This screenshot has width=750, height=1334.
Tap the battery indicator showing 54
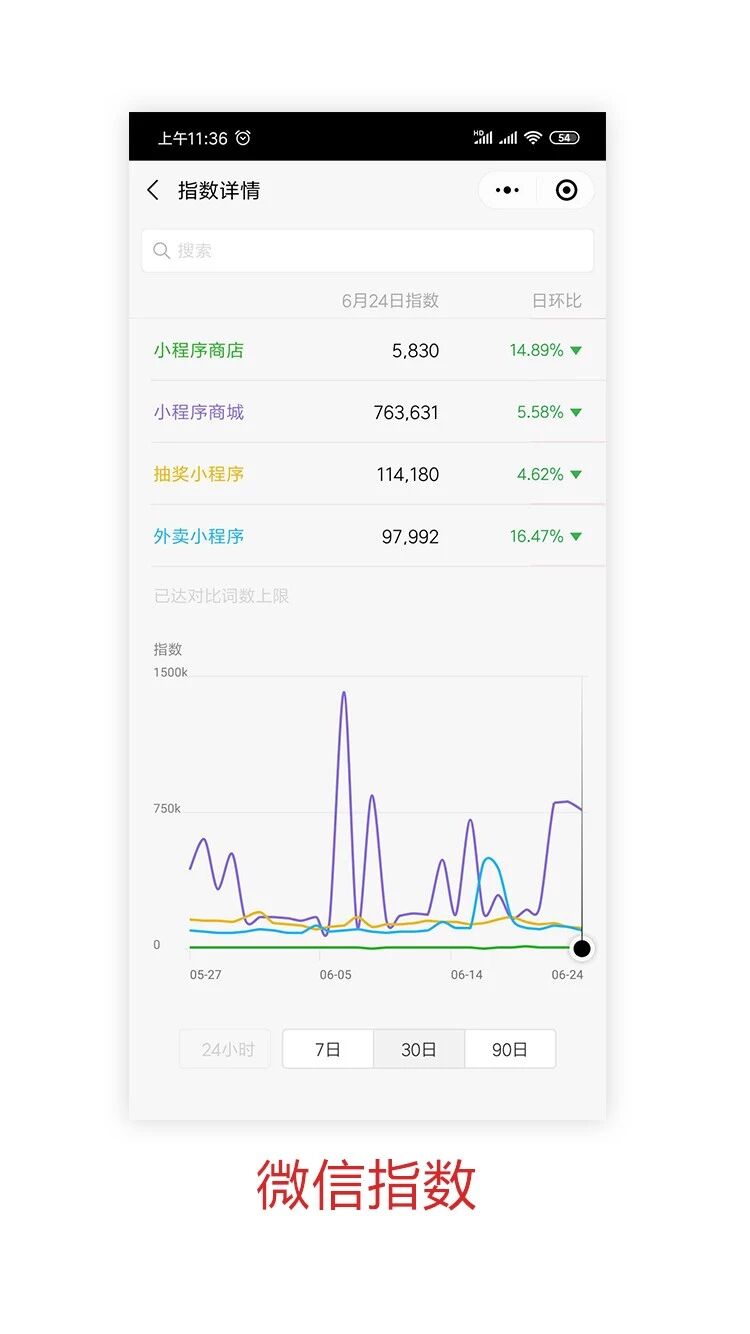[564, 138]
